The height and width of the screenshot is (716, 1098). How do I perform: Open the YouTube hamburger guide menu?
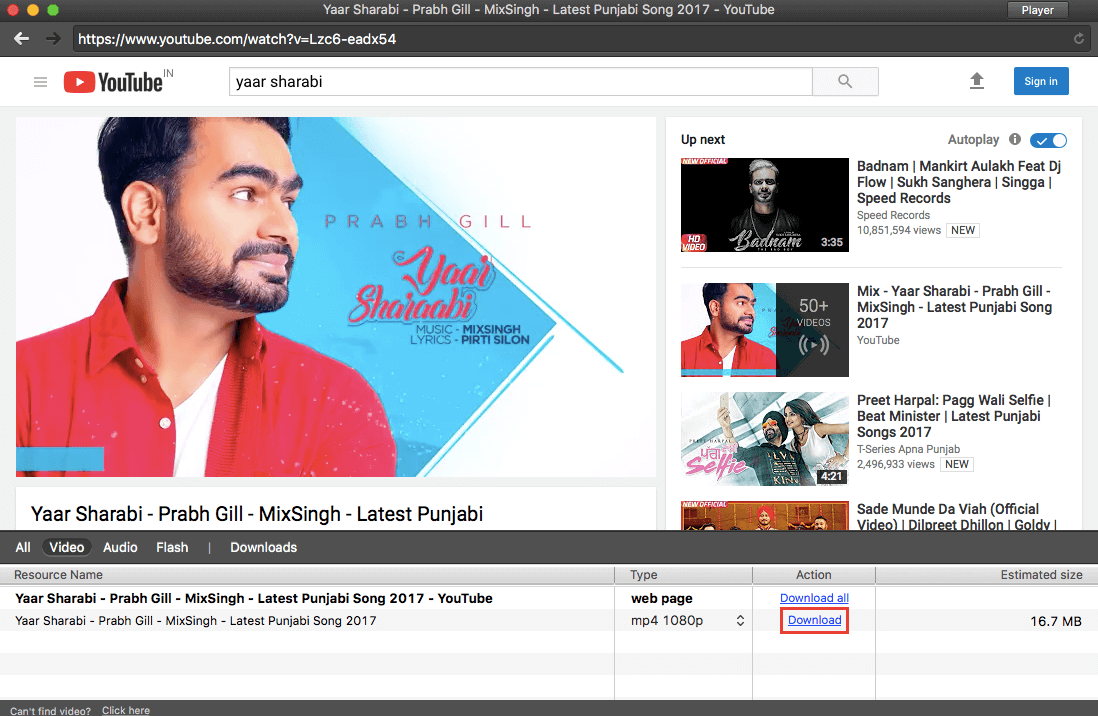(x=41, y=82)
